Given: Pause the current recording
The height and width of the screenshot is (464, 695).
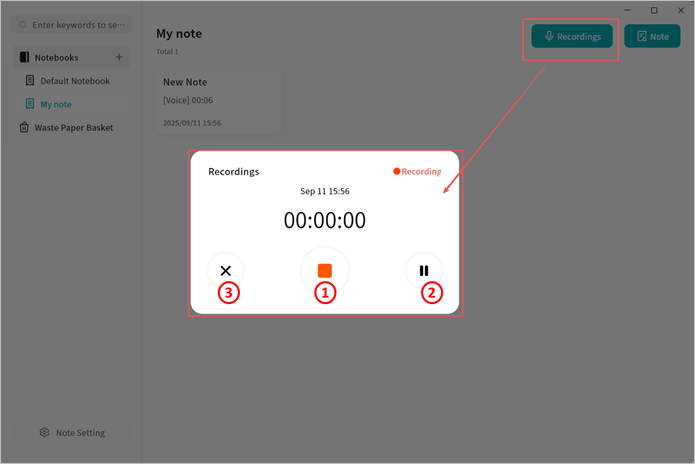Looking at the screenshot, I should [x=424, y=270].
